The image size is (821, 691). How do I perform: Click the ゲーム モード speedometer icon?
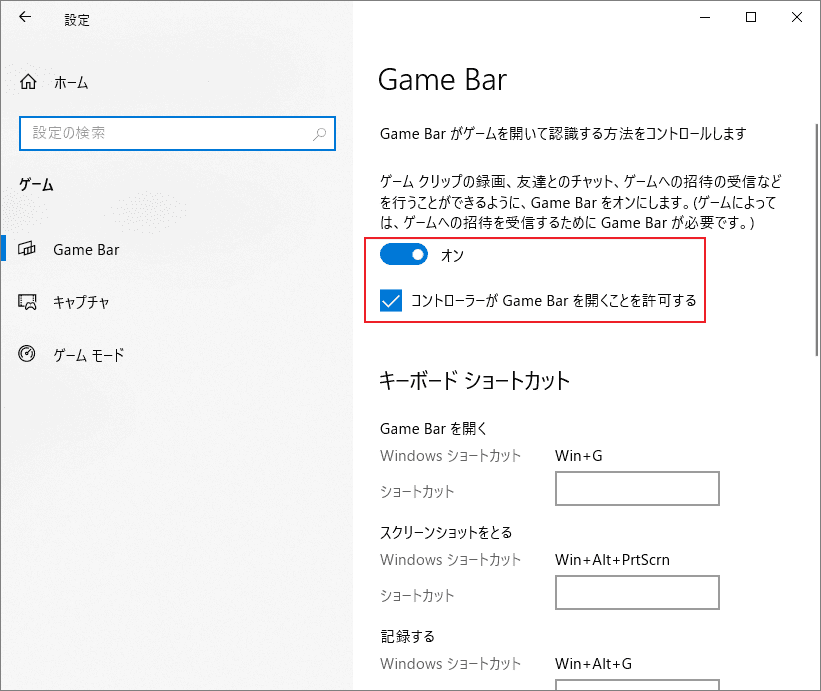[x=26, y=354]
